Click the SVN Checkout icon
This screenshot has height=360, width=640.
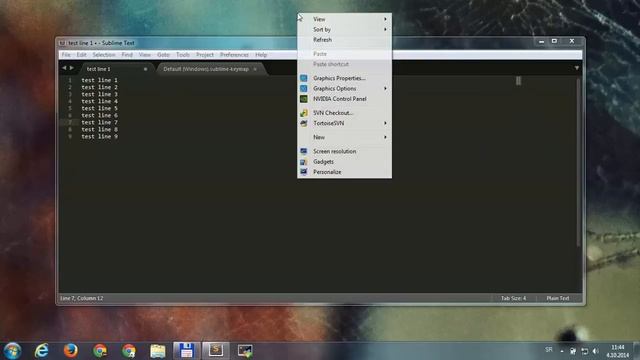click(304, 113)
